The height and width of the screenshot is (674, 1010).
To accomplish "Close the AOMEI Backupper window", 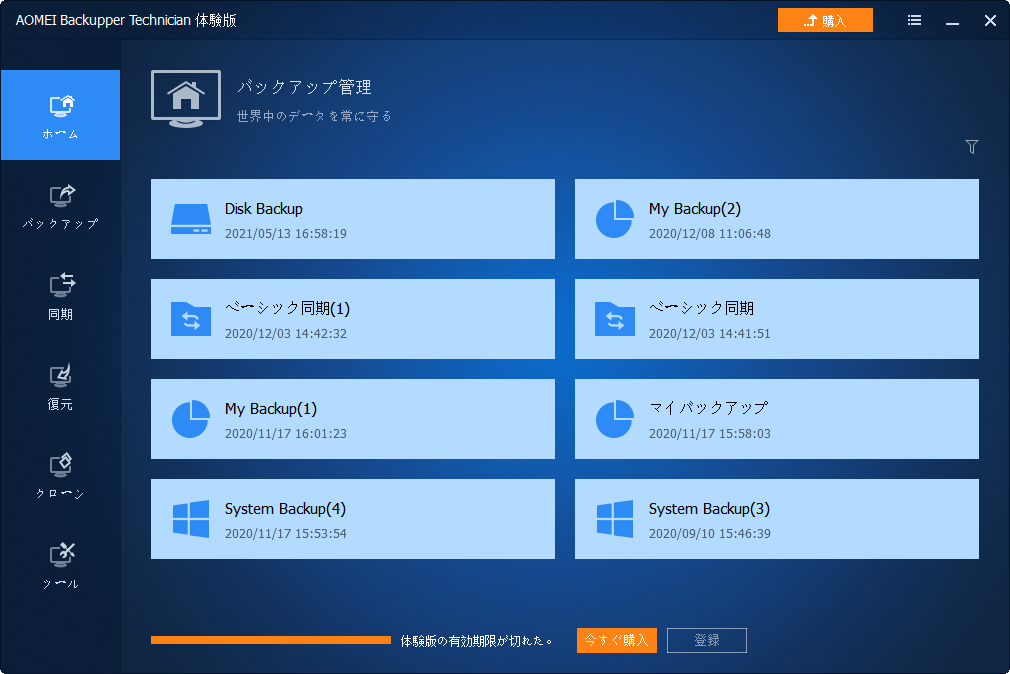I will point(991,21).
